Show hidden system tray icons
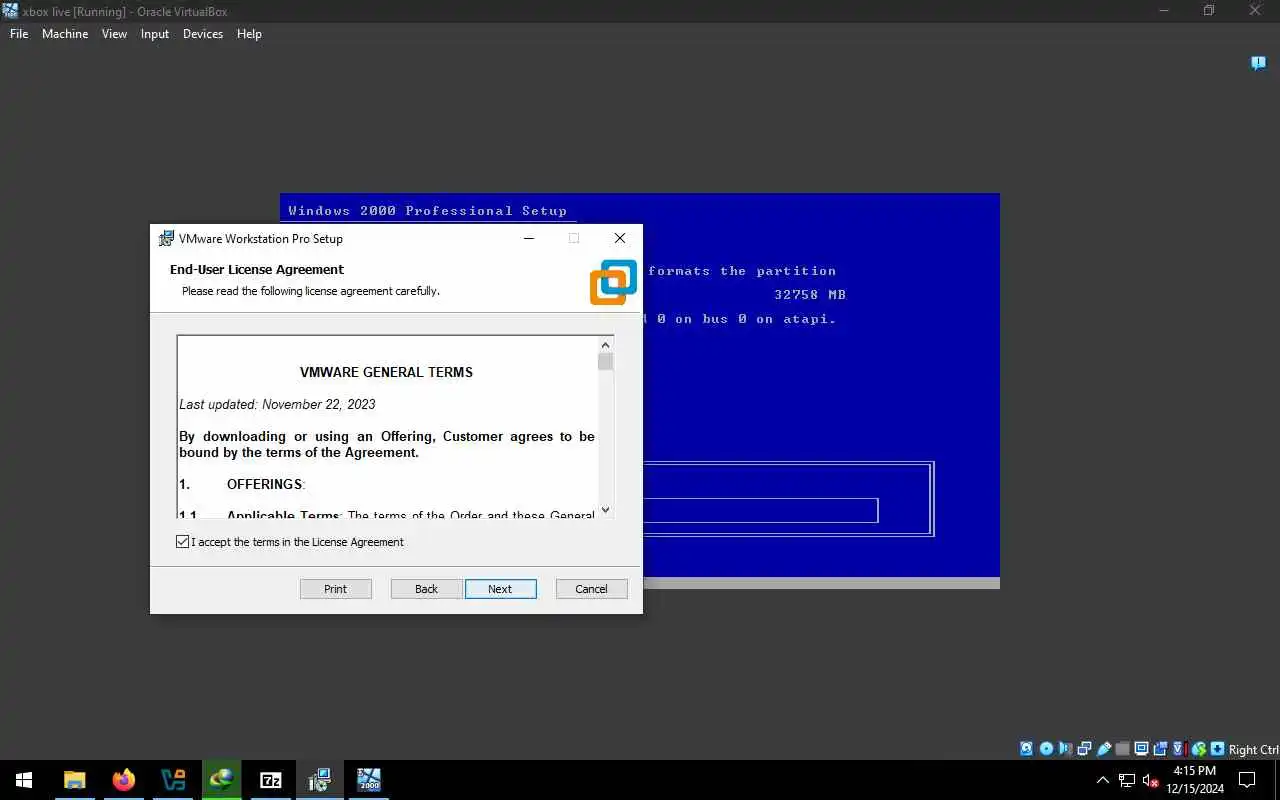The image size is (1280, 800). pyautogui.click(x=1103, y=780)
